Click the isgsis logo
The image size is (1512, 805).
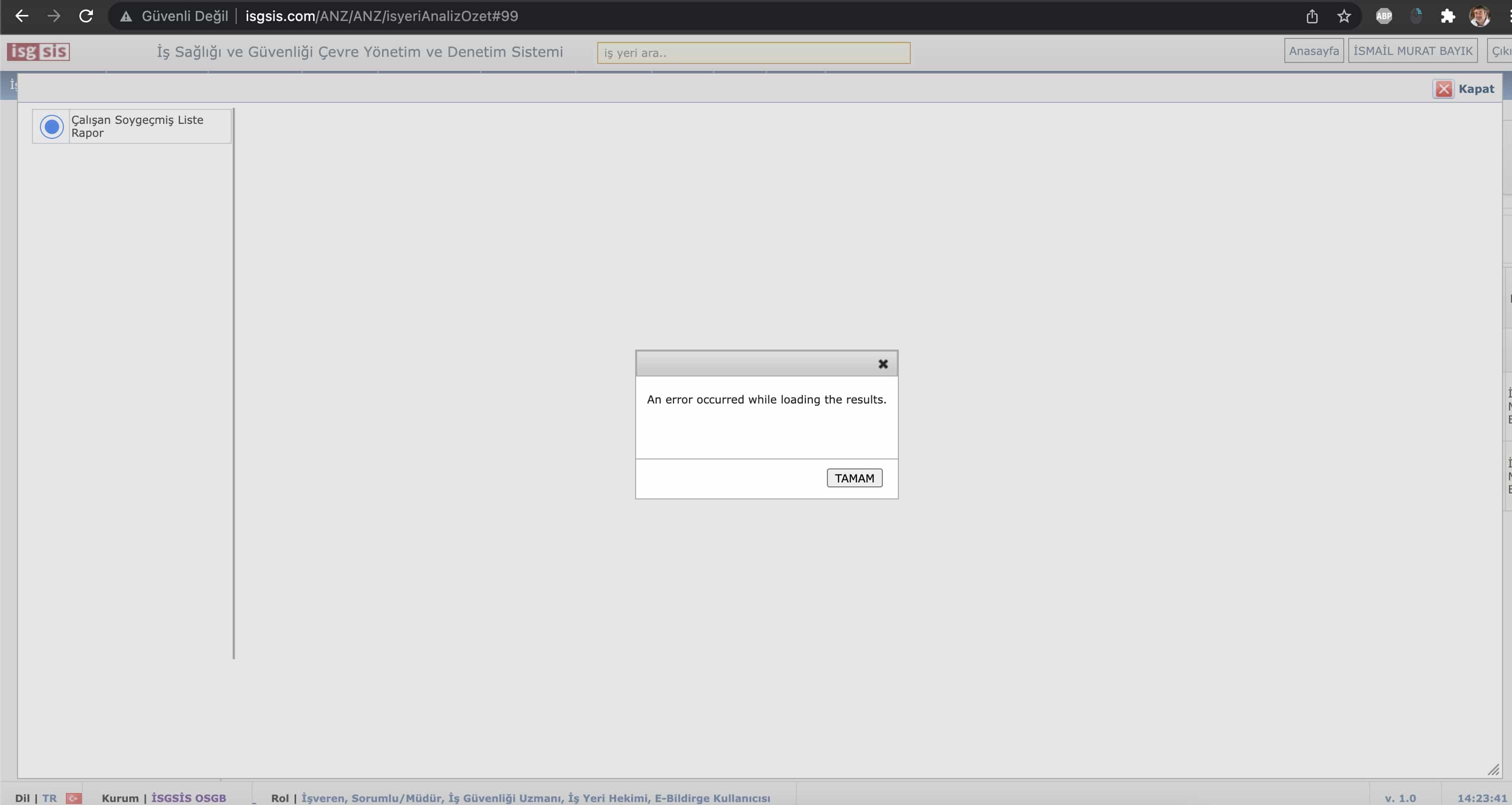(x=38, y=51)
